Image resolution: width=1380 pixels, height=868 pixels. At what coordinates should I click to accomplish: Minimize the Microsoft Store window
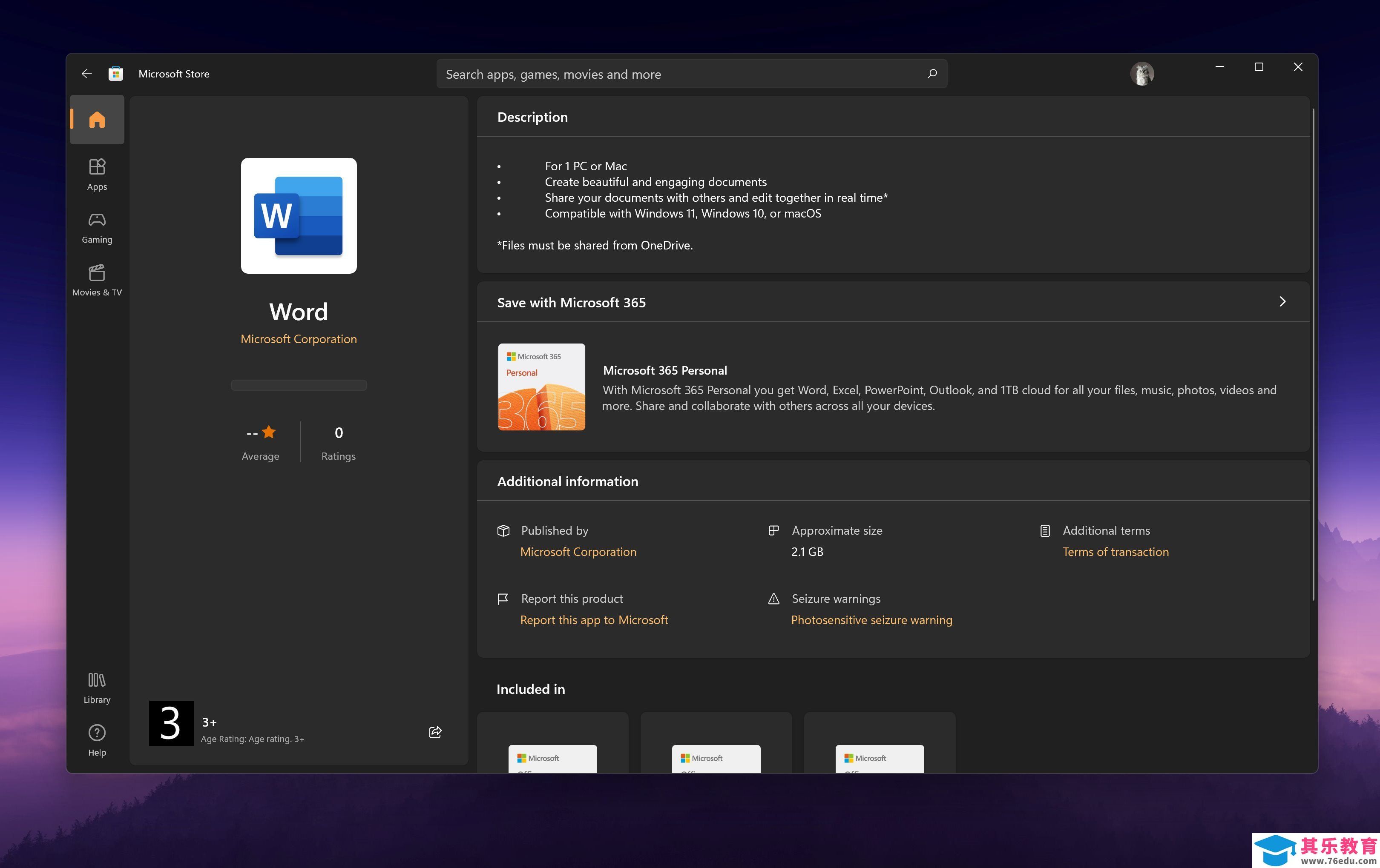click(x=1219, y=67)
